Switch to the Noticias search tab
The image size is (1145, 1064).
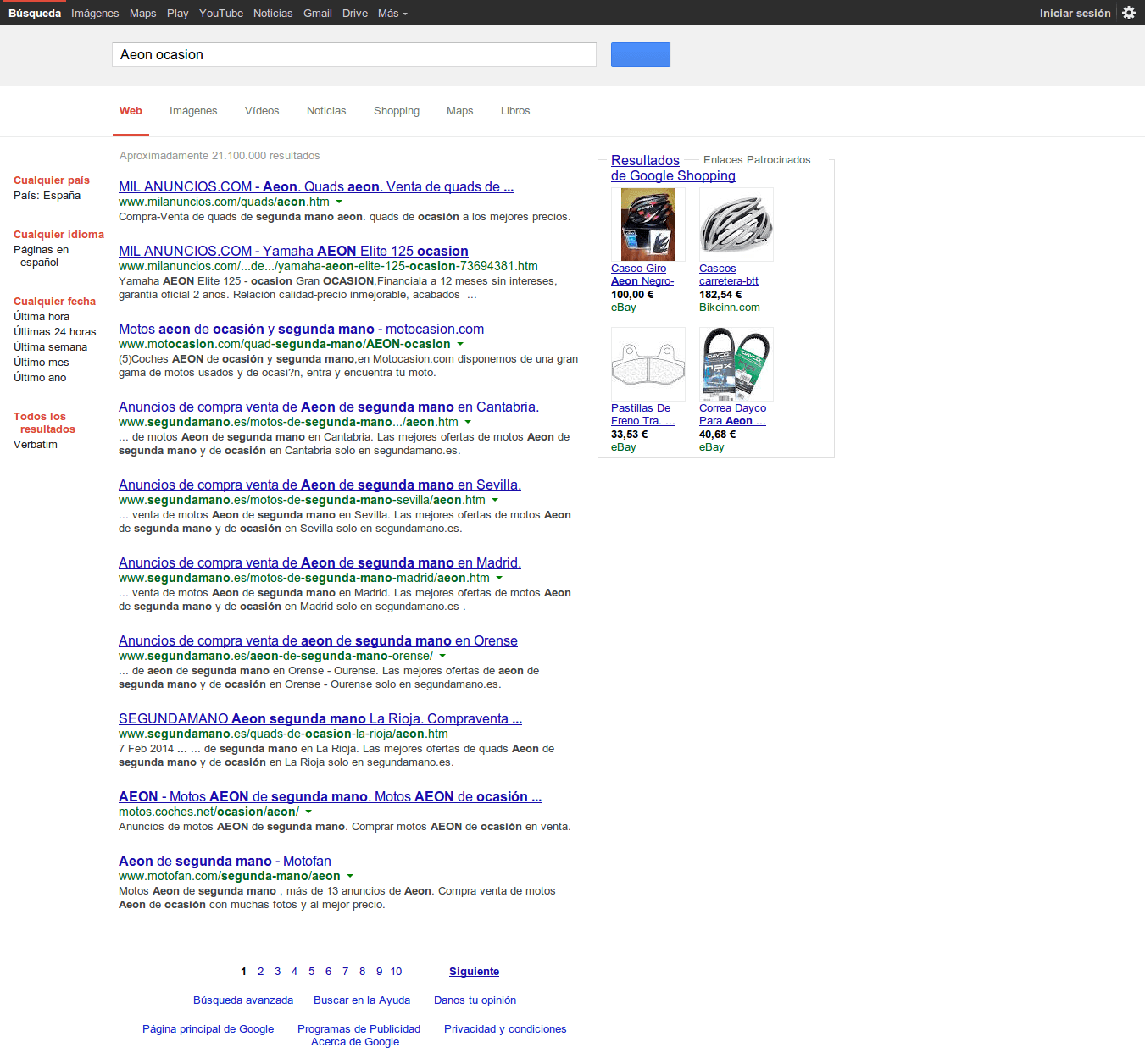(x=326, y=111)
